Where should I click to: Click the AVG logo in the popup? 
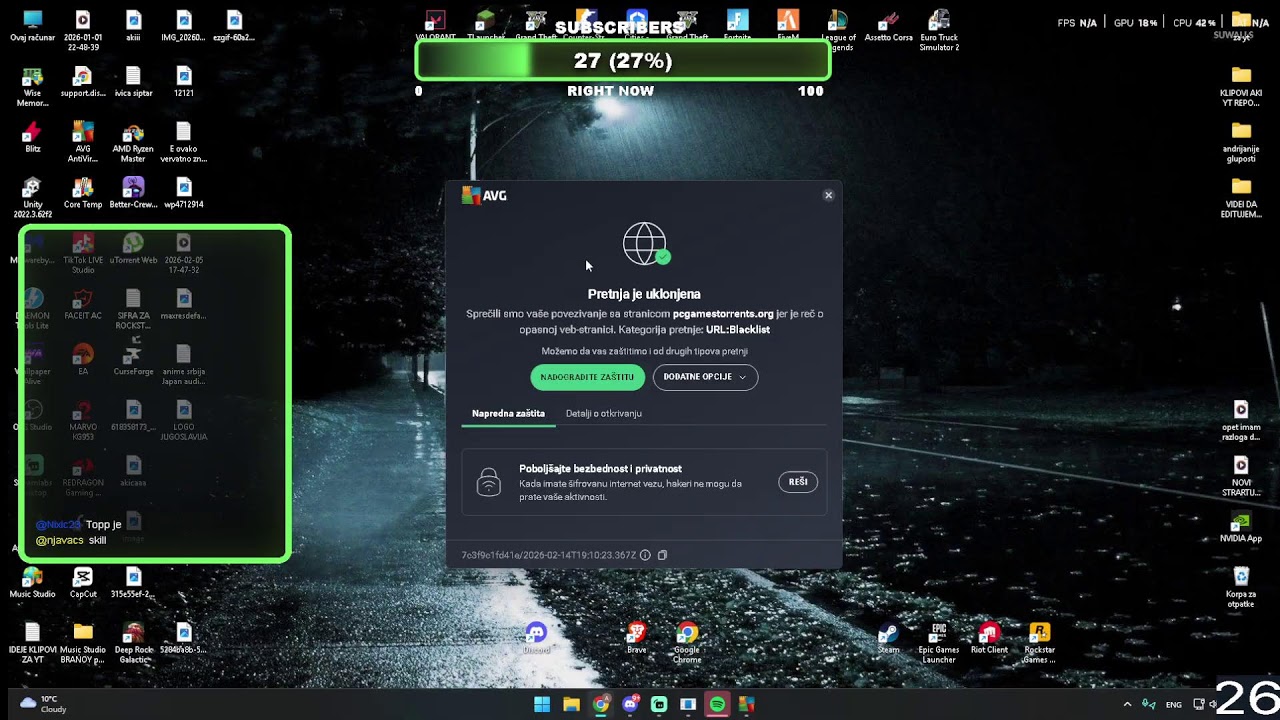(x=485, y=195)
